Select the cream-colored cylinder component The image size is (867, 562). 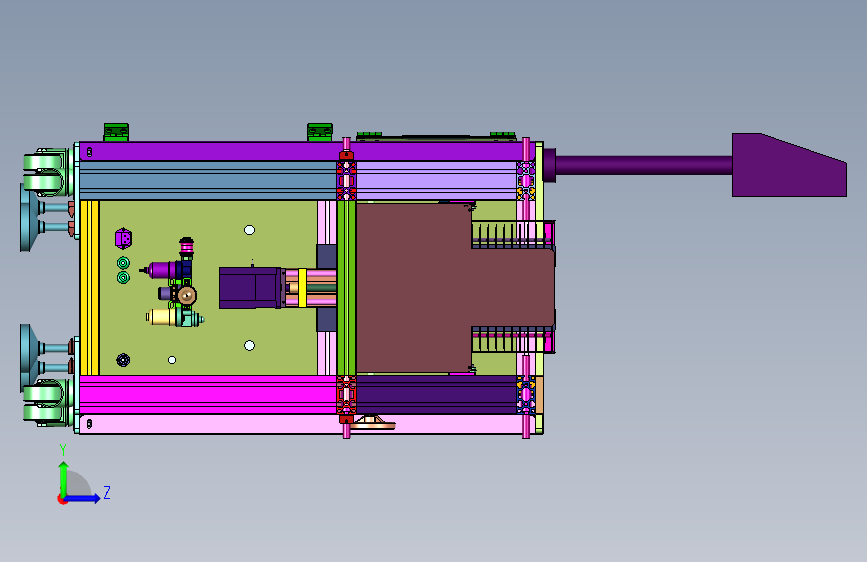click(163, 317)
